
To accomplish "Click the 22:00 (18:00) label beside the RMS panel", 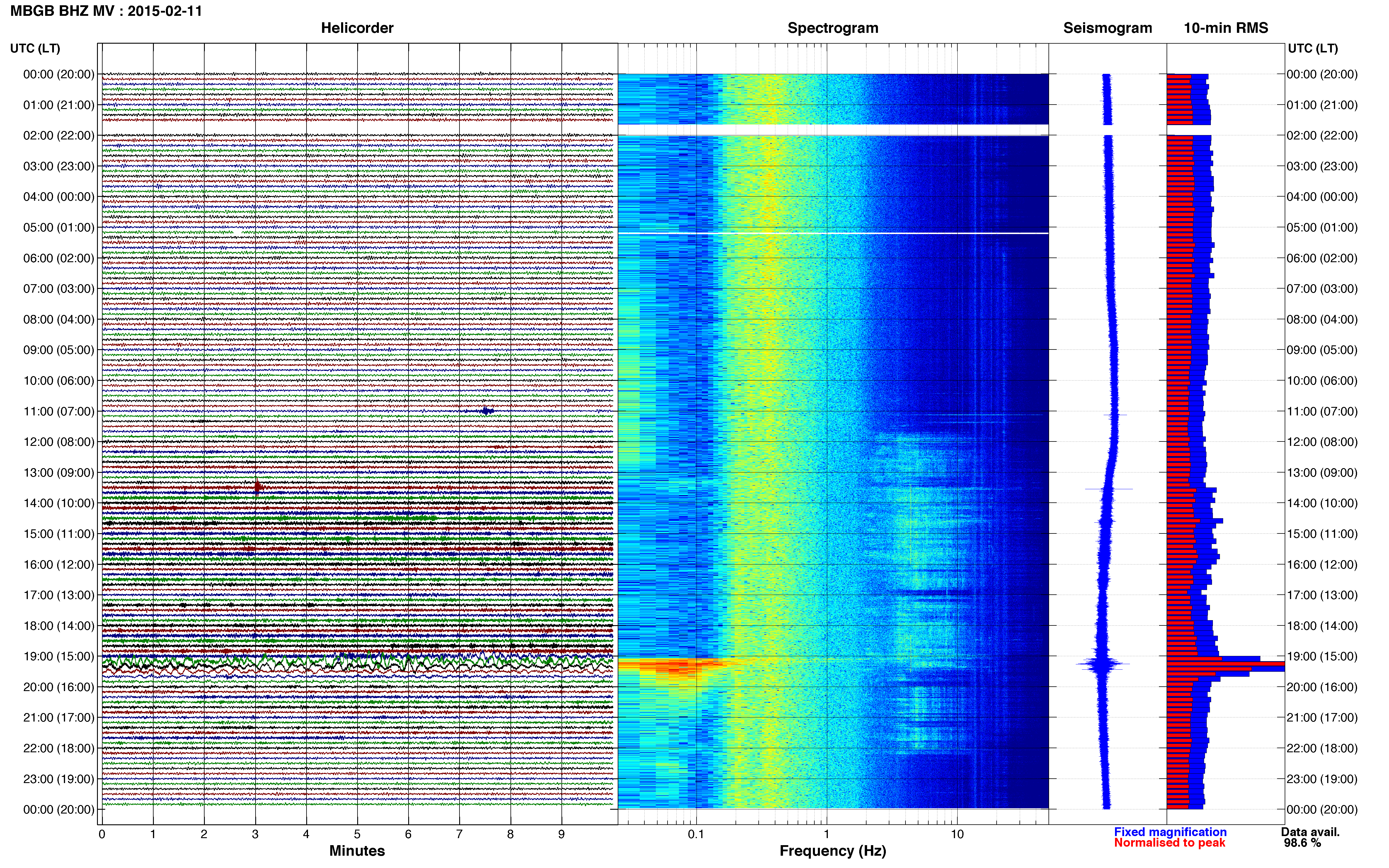I will point(1322,748).
